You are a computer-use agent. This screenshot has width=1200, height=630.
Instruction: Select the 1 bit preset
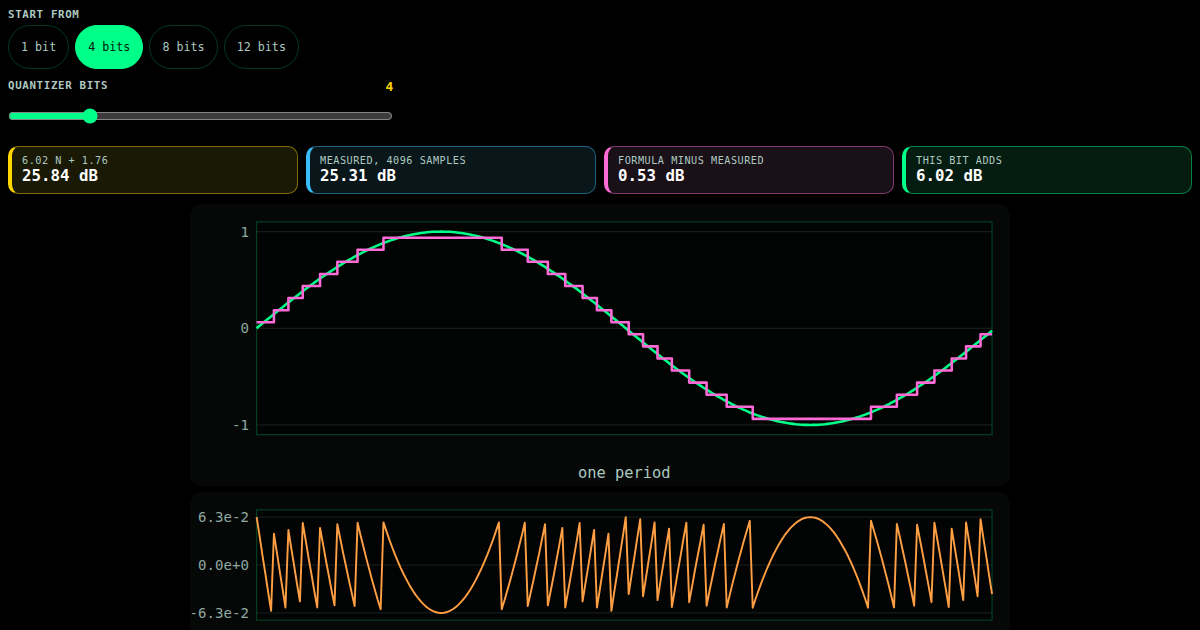(39, 47)
